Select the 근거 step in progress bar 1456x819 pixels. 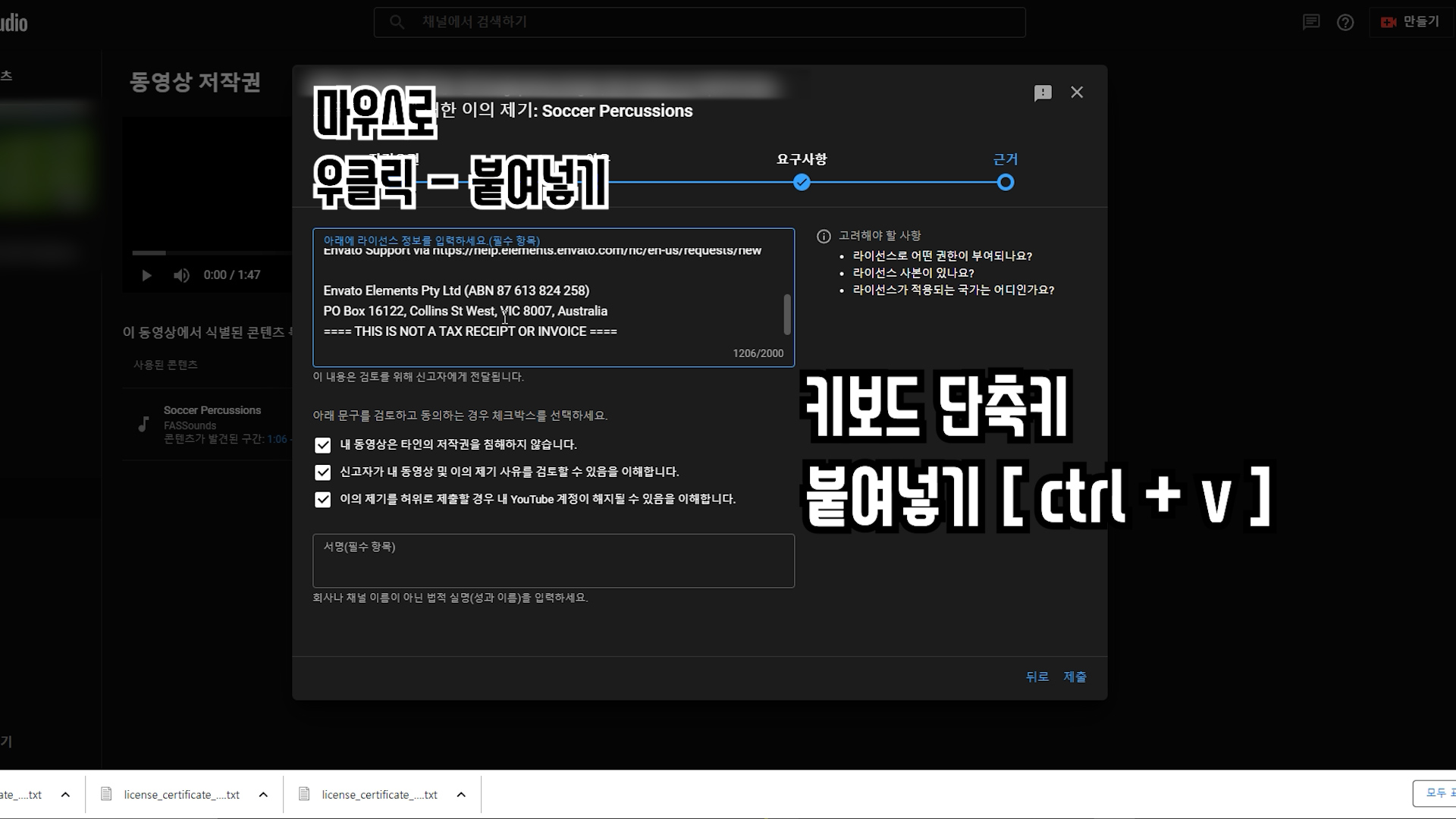(x=1006, y=183)
